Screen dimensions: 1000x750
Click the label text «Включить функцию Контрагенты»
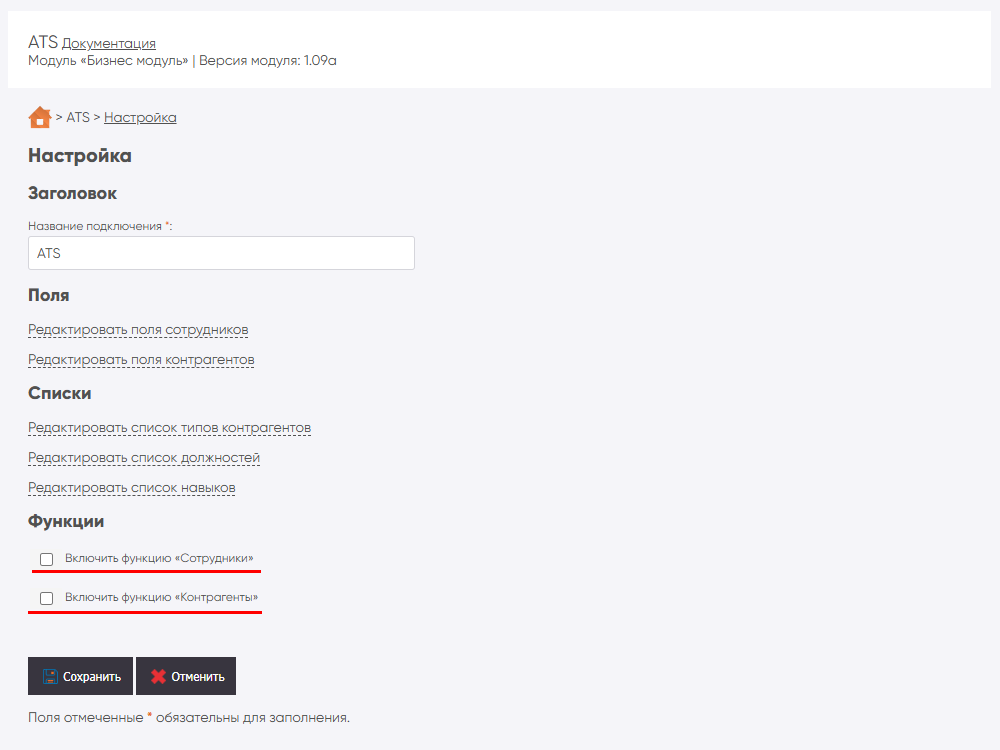[x=161, y=597]
